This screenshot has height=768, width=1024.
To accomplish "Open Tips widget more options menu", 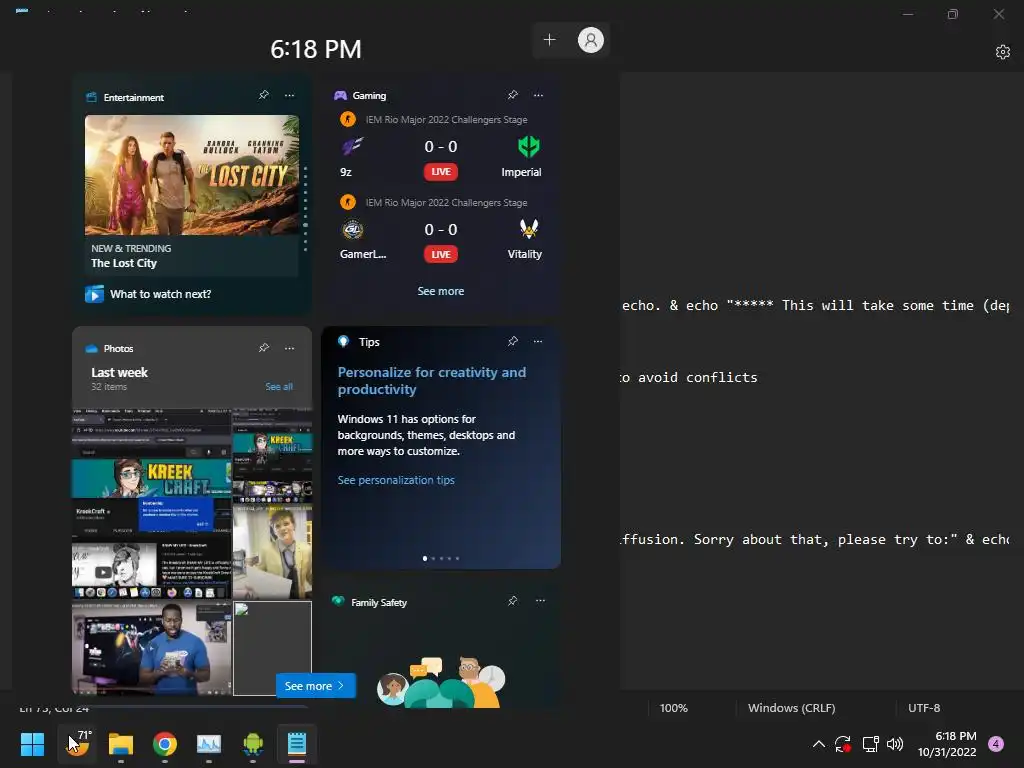I will [x=538, y=341].
